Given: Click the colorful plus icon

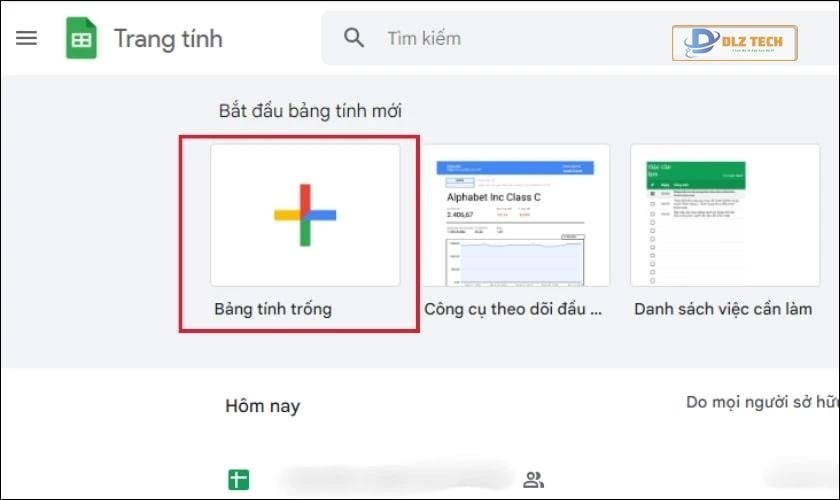Looking at the screenshot, I should point(305,215).
